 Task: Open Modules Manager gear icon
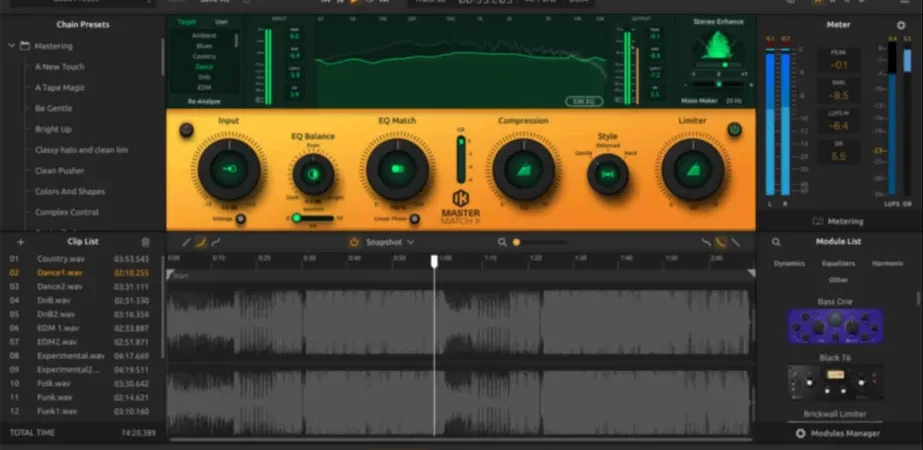(x=800, y=434)
